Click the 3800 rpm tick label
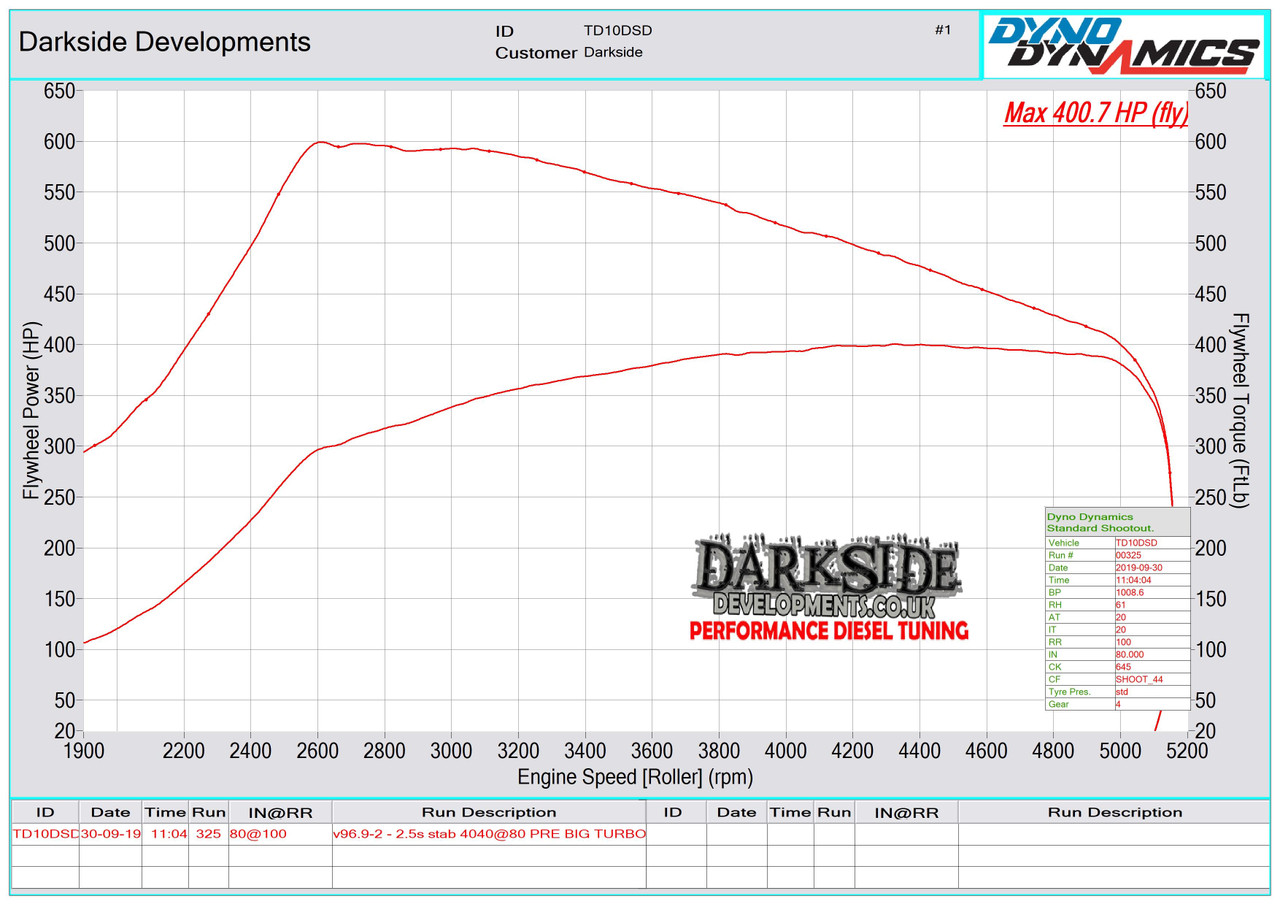The height and width of the screenshot is (905, 1280). point(720,749)
